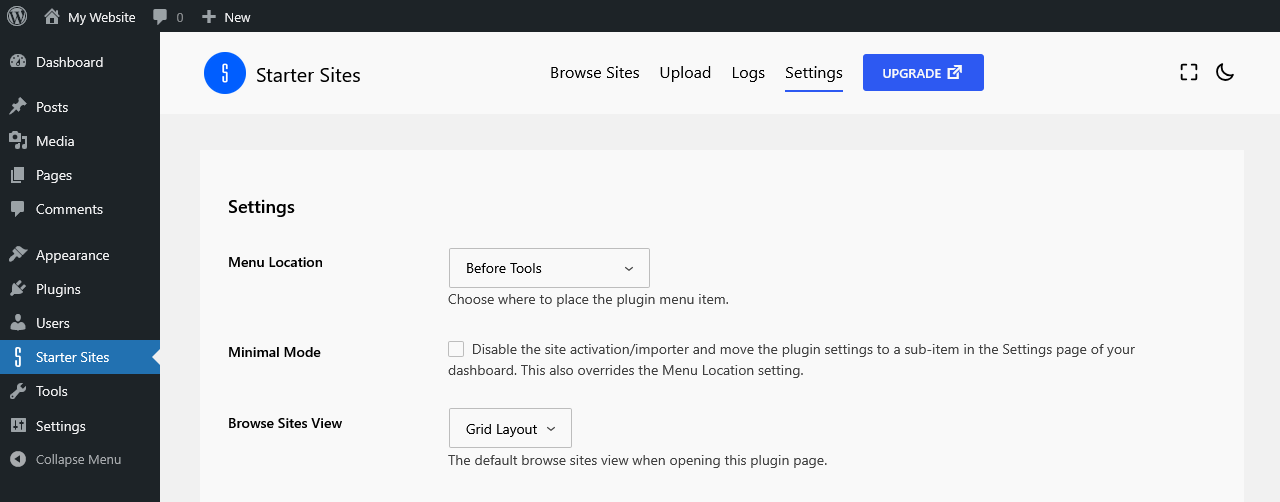Open Appearance menu item
The image size is (1280, 502).
(x=80, y=255)
